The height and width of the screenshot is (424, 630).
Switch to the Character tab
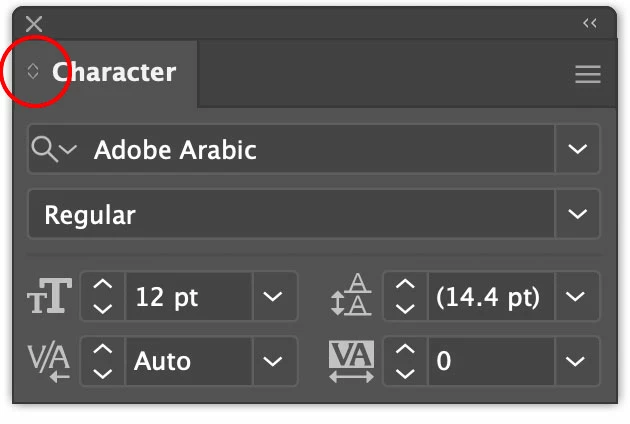coord(113,72)
